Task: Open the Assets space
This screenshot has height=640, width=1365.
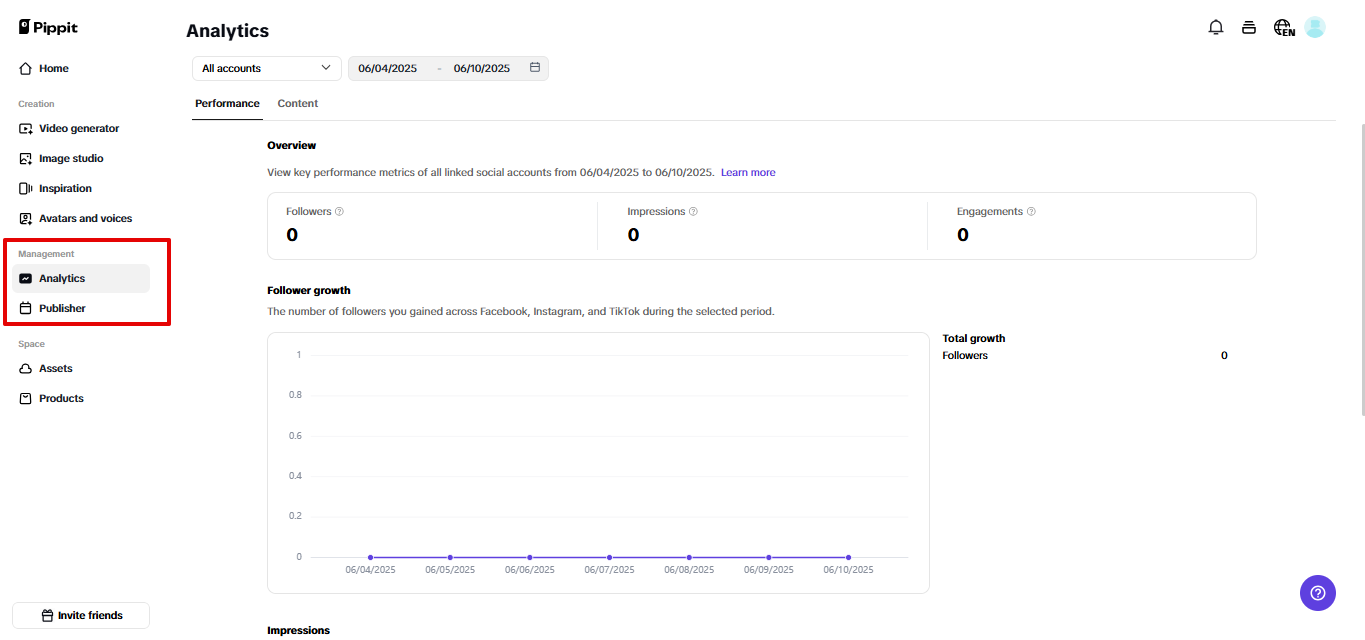Action: pyautogui.click(x=56, y=368)
